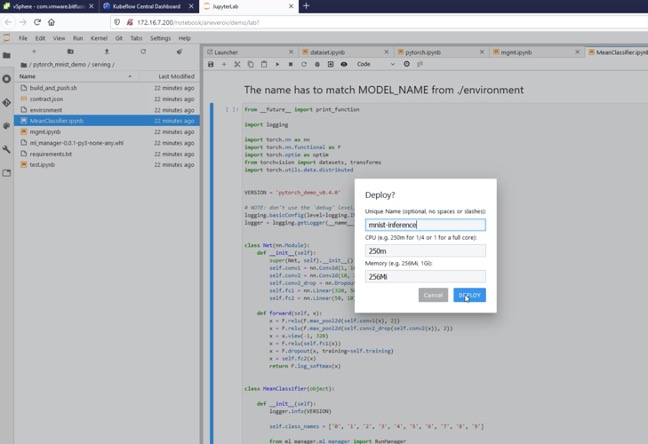The width and height of the screenshot is (648, 444).
Task: Save the notebook with the disk icon
Action: pyautogui.click(x=211, y=64)
